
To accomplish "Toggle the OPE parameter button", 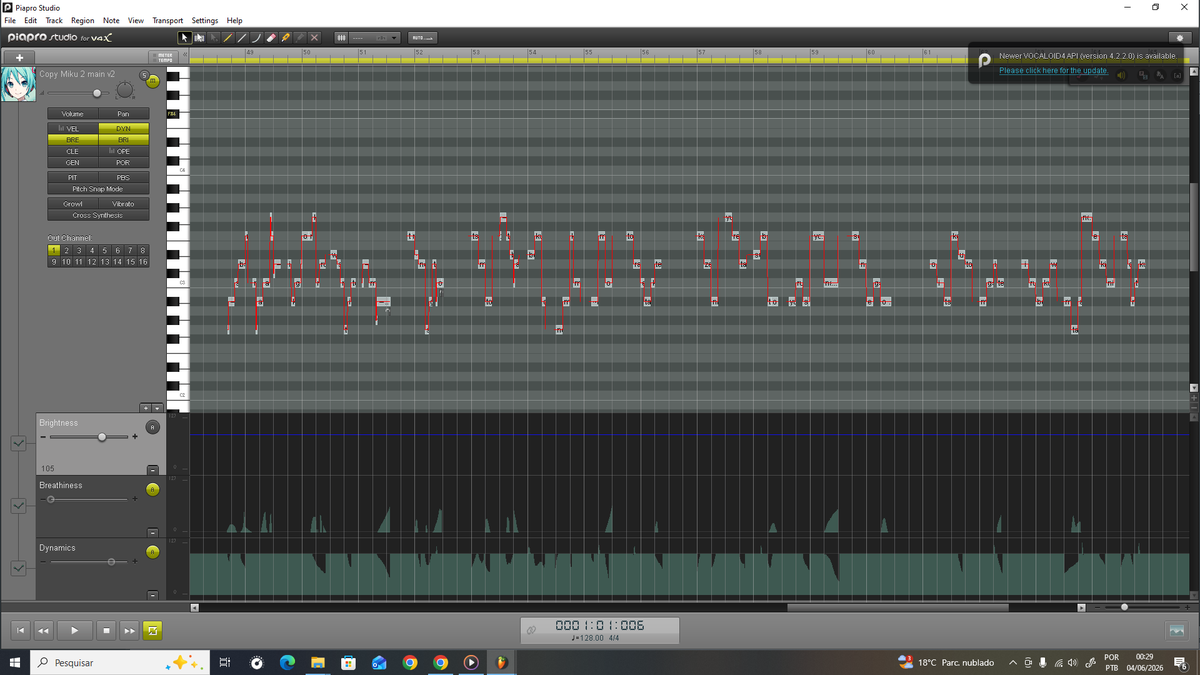I will pyautogui.click(x=123, y=151).
